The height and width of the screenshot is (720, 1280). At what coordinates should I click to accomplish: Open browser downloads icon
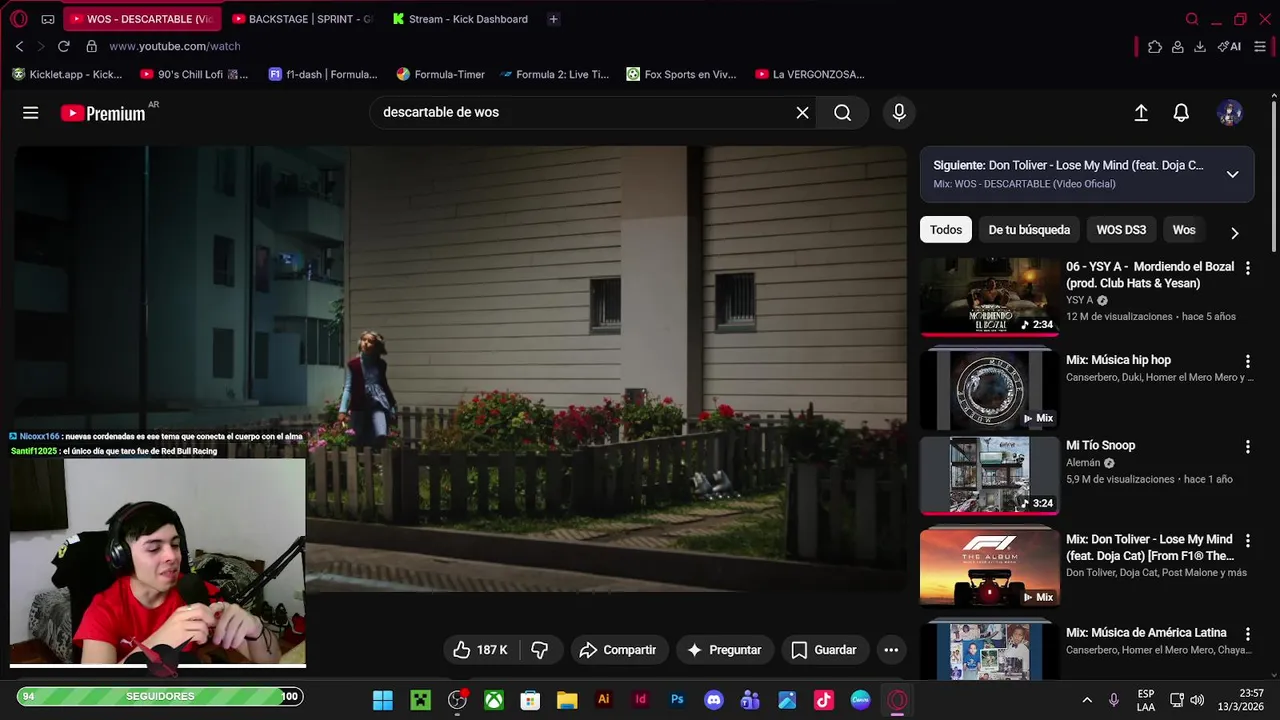click(x=1200, y=46)
